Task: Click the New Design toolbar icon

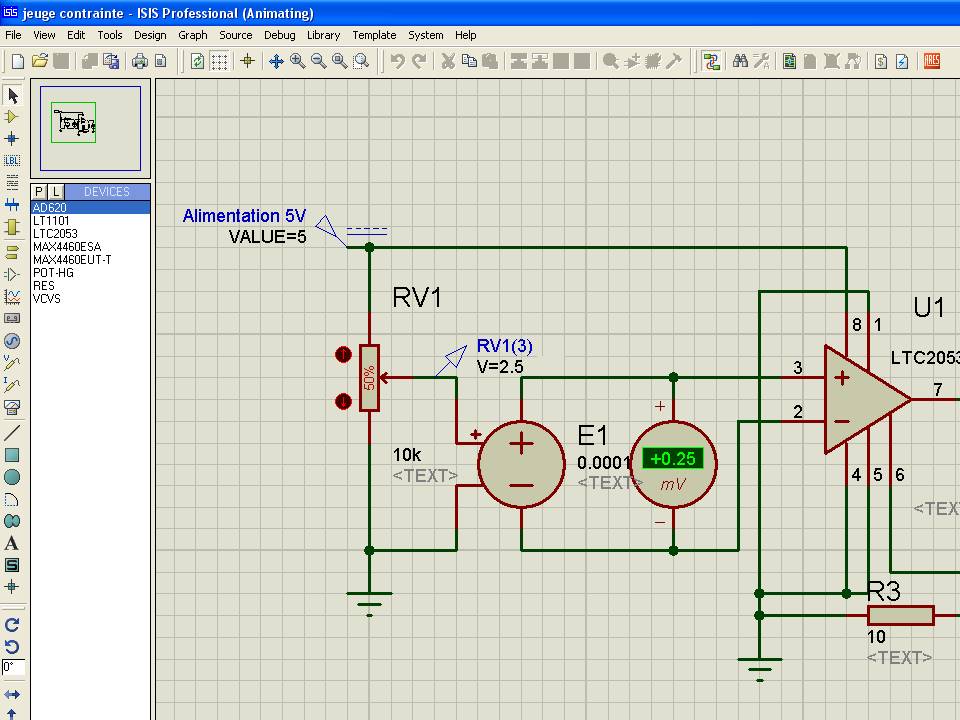Action: [18, 61]
